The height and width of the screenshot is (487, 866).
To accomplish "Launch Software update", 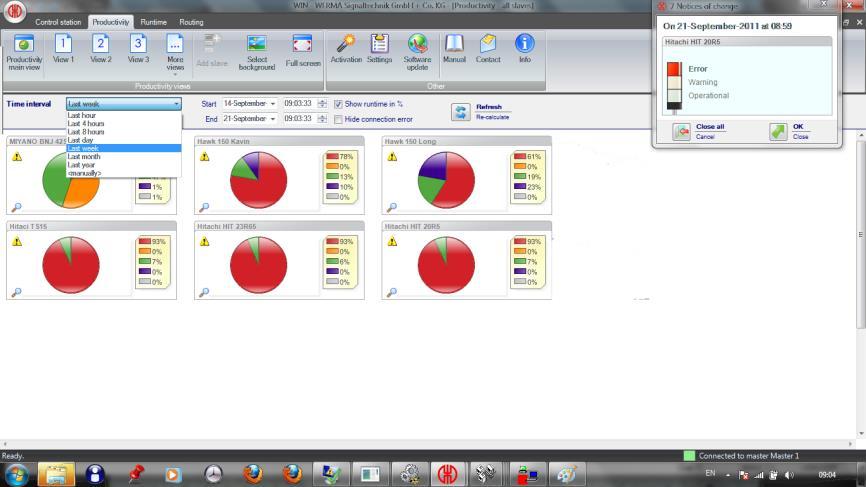I will (x=418, y=53).
